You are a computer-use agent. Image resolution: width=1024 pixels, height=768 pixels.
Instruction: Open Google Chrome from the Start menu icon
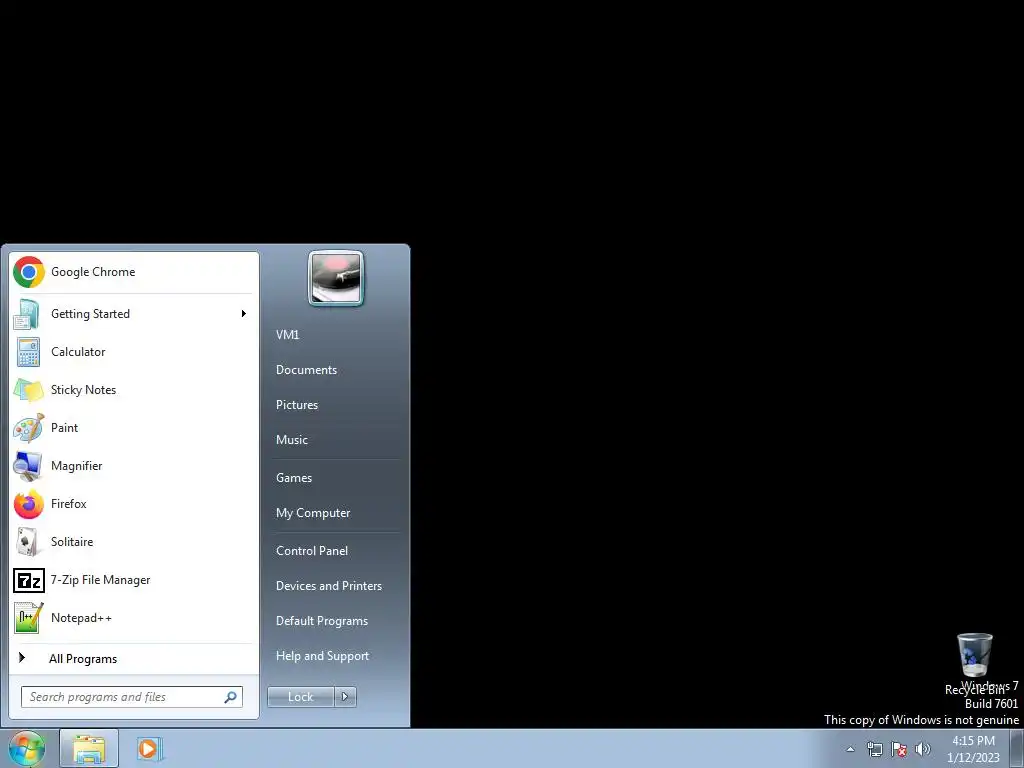pyautogui.click(x=29, y=272)
